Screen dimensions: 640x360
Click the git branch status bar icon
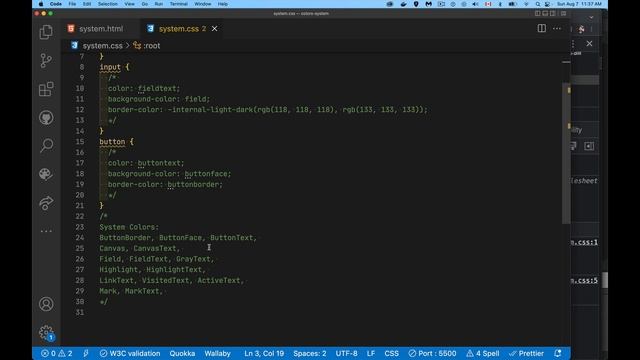click(x=86, y=353)
